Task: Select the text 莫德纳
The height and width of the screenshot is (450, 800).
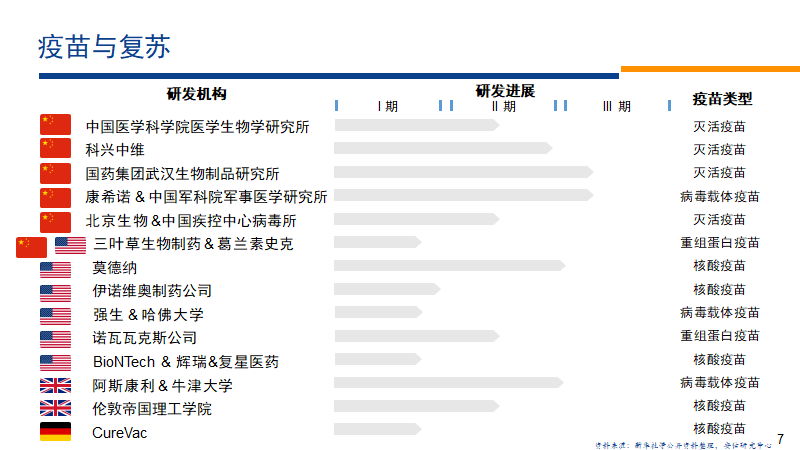Action: coord(114,268)
